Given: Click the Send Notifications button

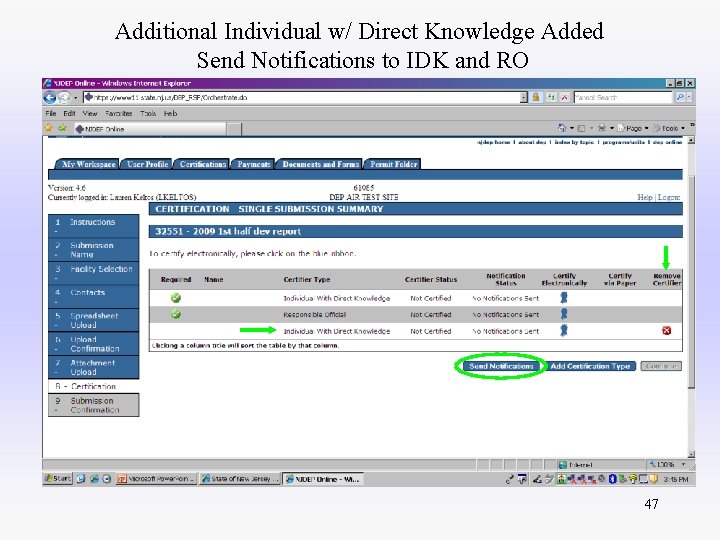Looking at the screenshot, I should [x=501, y=366].
